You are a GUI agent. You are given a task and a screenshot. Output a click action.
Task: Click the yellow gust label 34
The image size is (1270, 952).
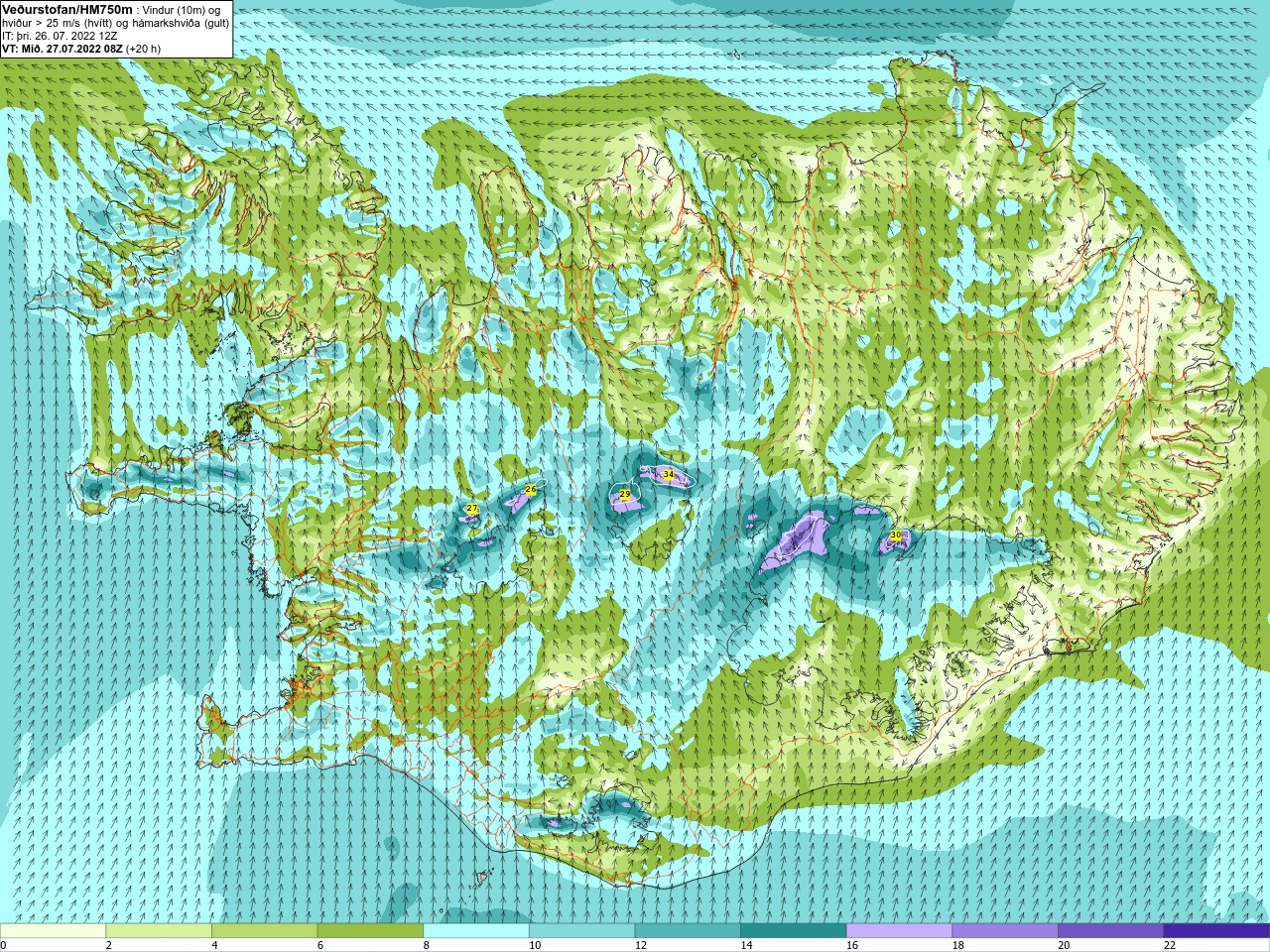pos(669,475)
